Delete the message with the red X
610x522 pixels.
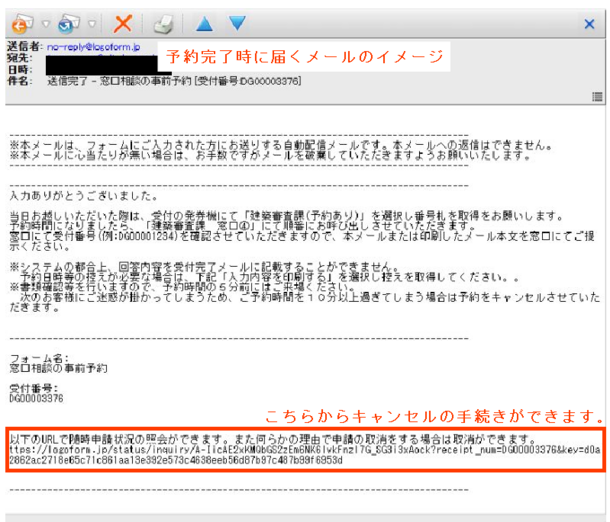pos(123,24)
